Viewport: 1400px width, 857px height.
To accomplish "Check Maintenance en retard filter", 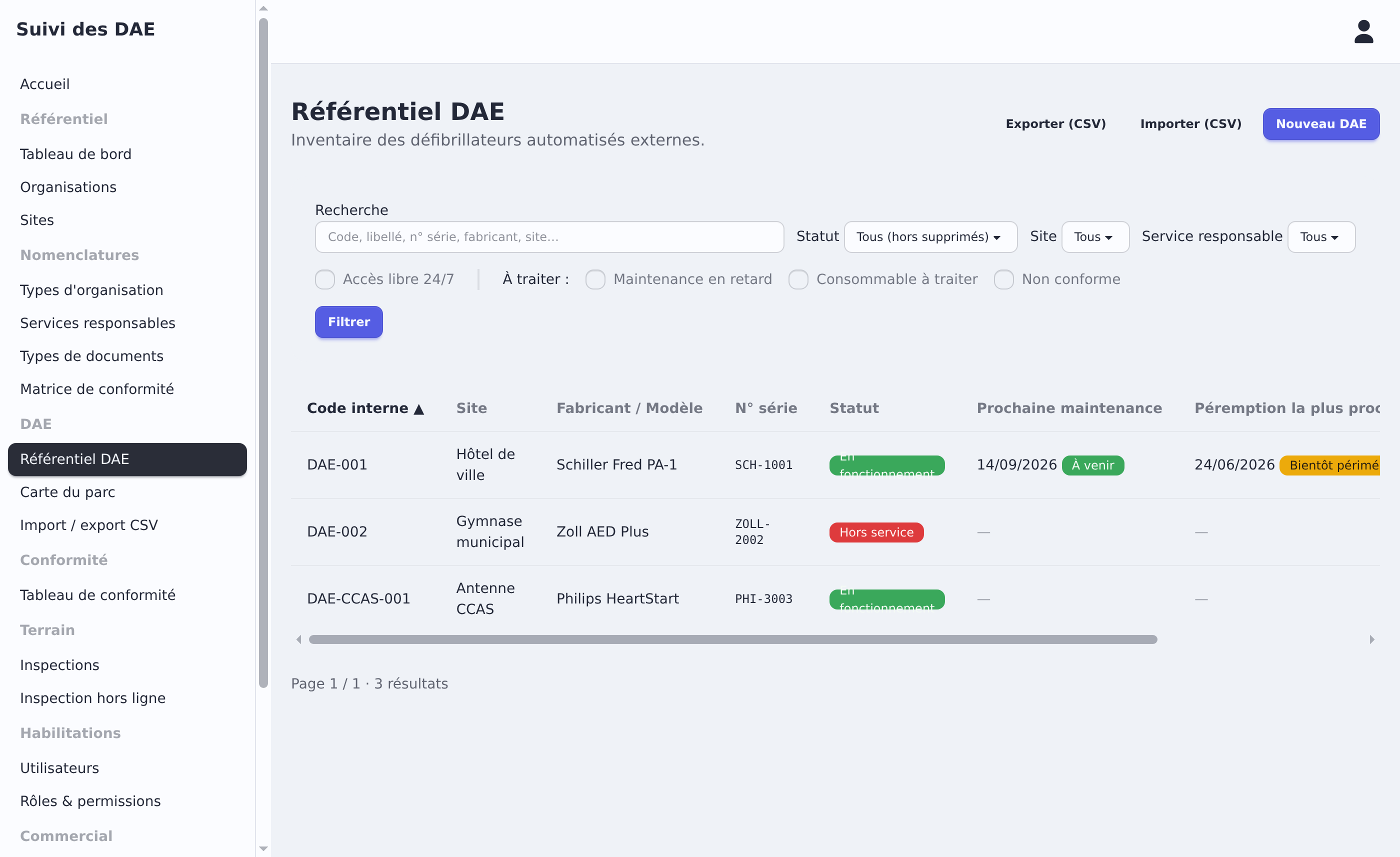I will tap(595, 279).
